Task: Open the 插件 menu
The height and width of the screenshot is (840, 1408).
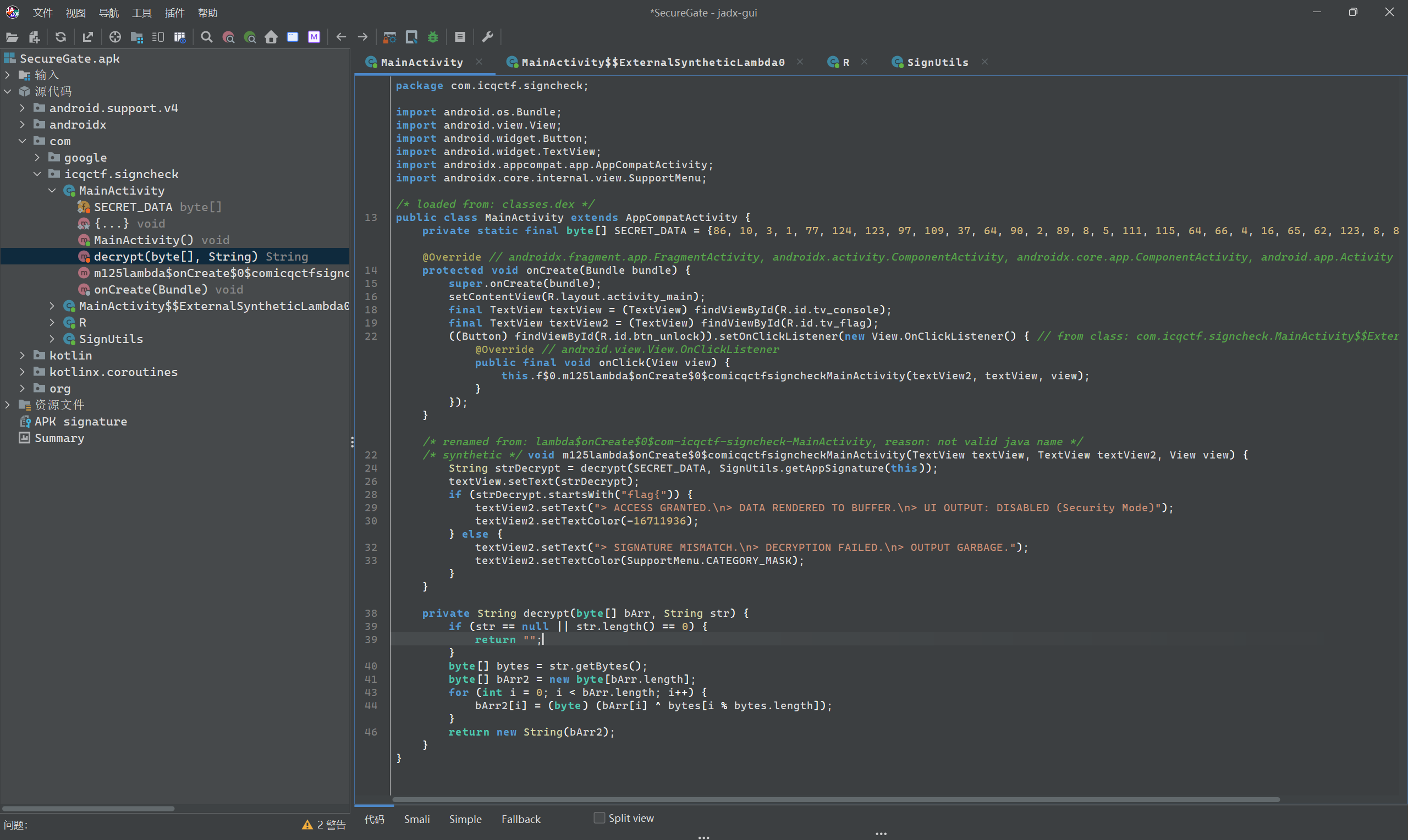Action: tap(174, 13)
